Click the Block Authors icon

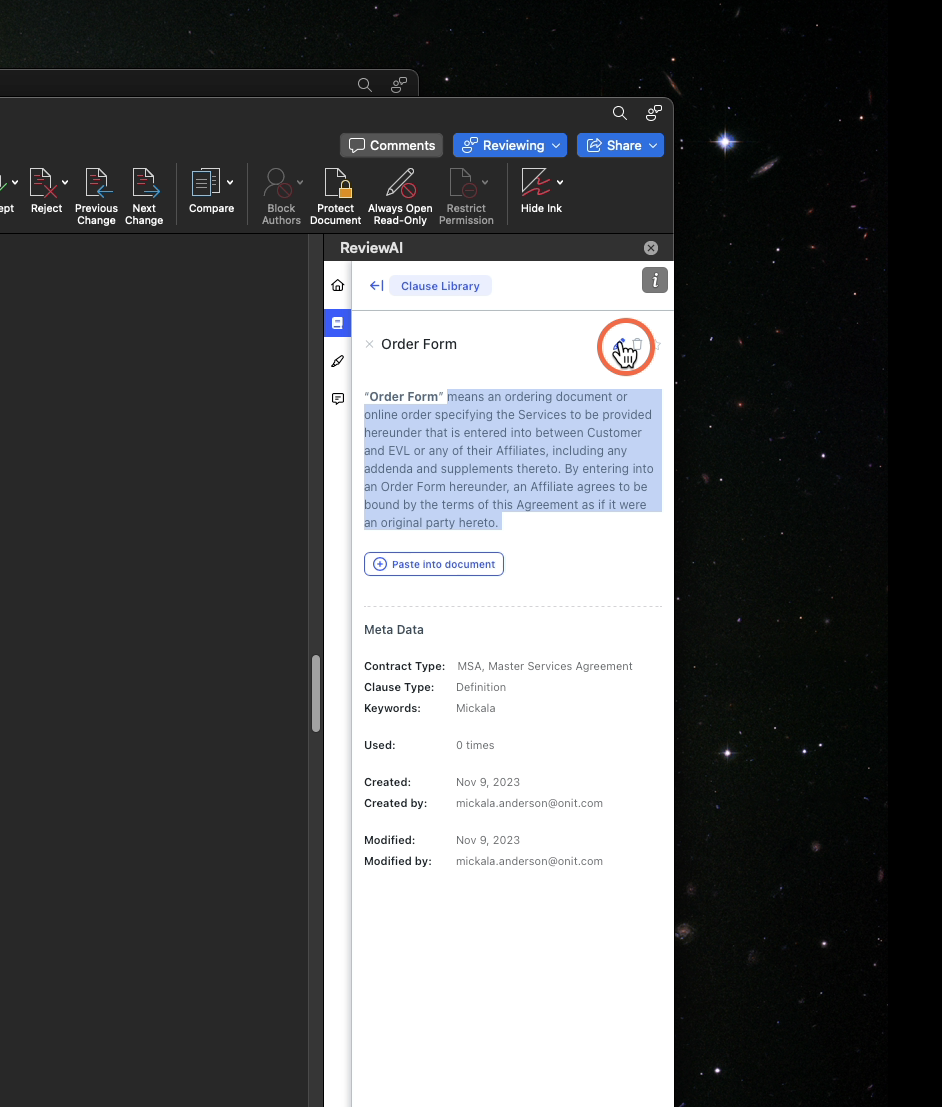[x=277, y=183]
